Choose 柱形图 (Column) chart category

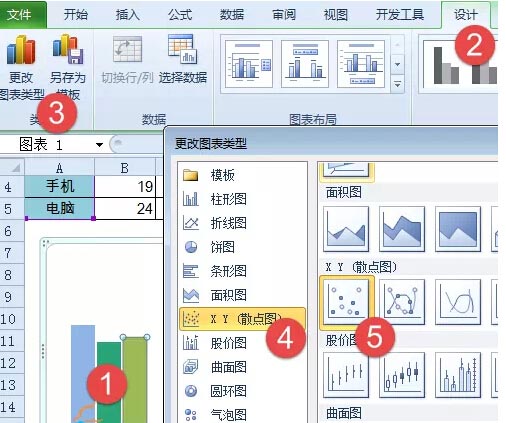[x=242, y=199]
